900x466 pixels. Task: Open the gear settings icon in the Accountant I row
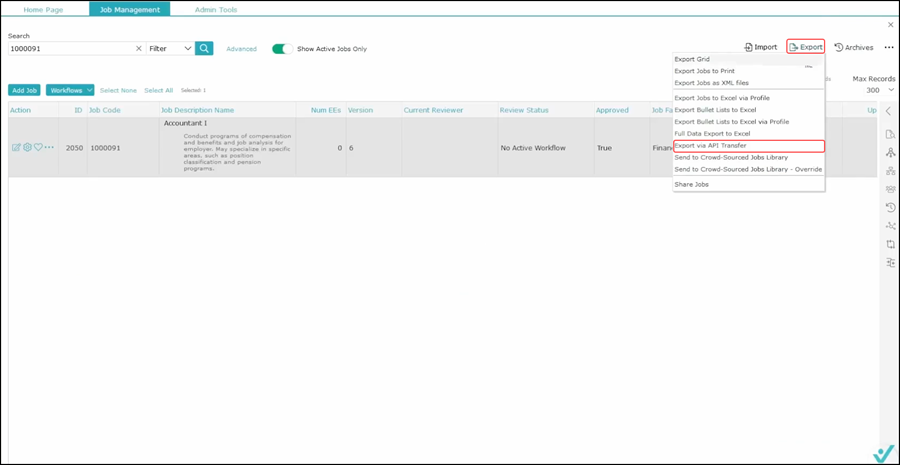tap(27, 147)
